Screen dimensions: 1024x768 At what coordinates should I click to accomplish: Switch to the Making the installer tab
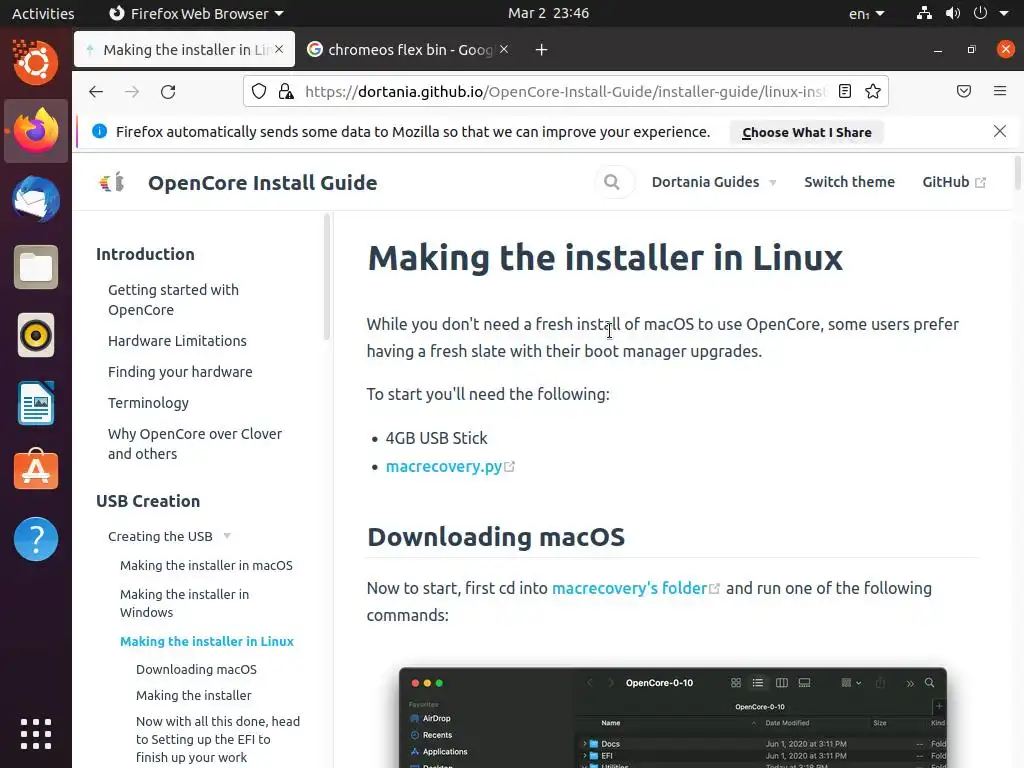(185, 50)
